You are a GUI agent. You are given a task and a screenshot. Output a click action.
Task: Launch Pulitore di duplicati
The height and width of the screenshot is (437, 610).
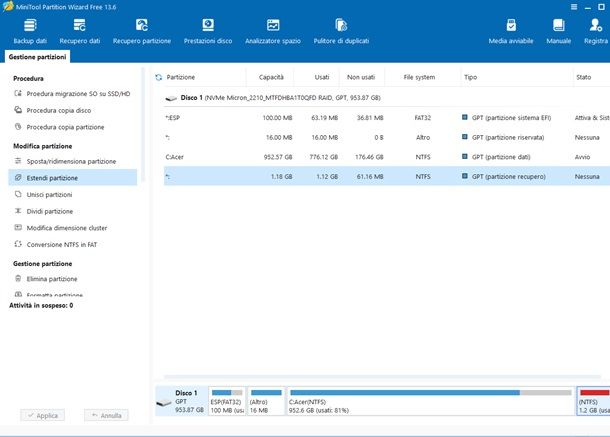point(341,31)
